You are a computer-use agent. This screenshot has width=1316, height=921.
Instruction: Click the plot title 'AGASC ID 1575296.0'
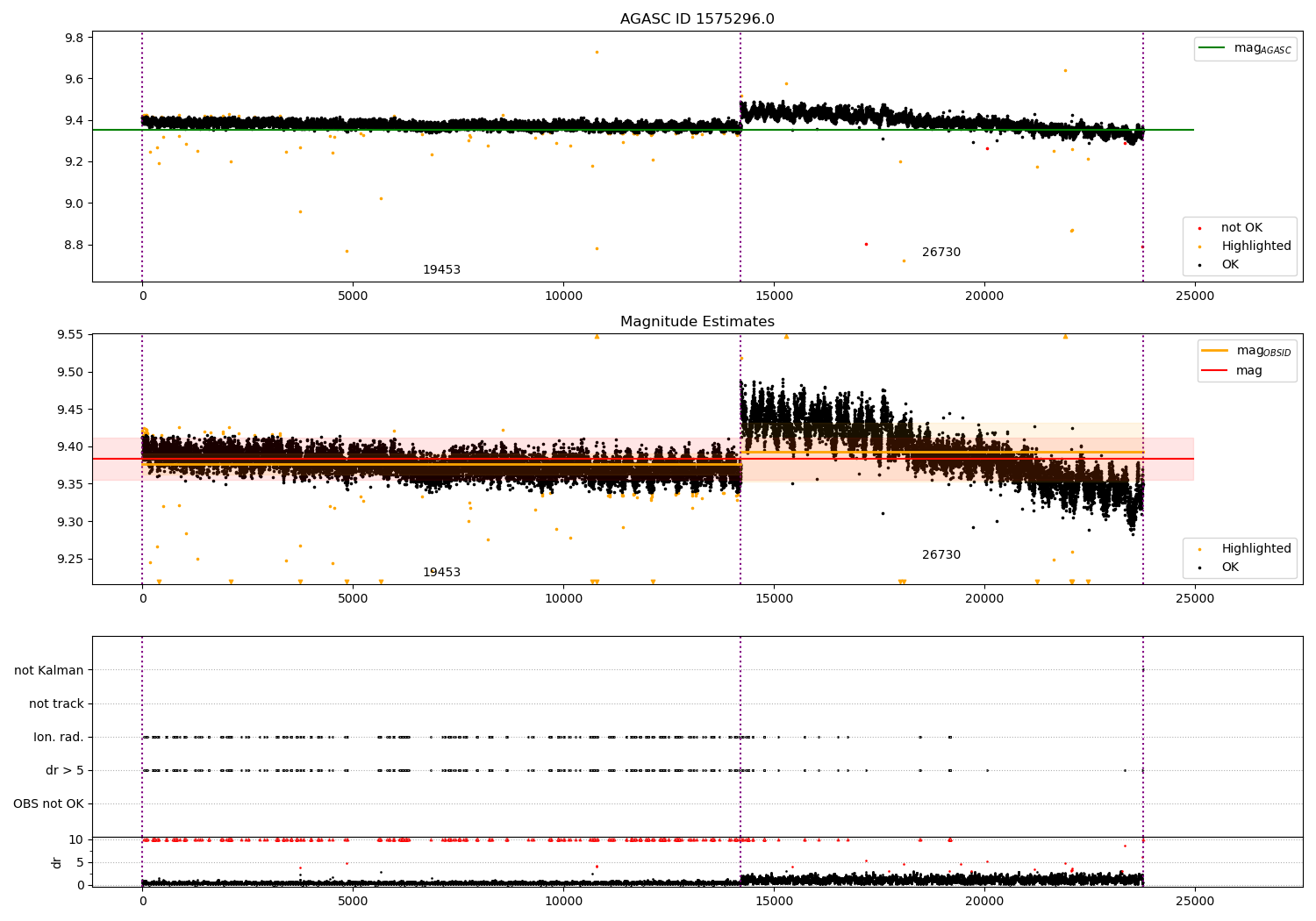point(697,19)
